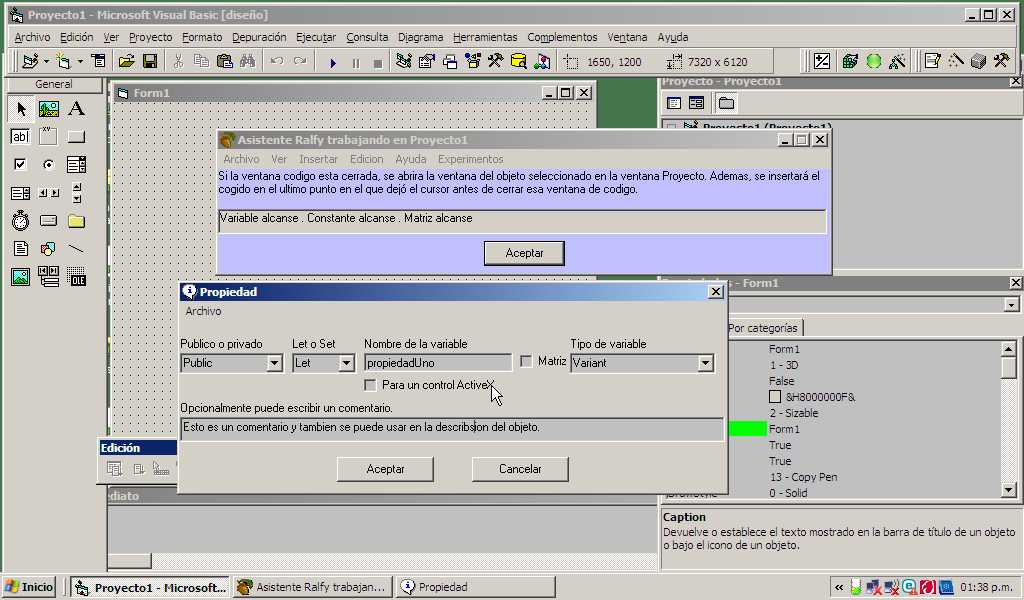Screen dimensions: 1024x600
Task: Activate the Propiedad taskbar button
Action: (x=476, y=587)
